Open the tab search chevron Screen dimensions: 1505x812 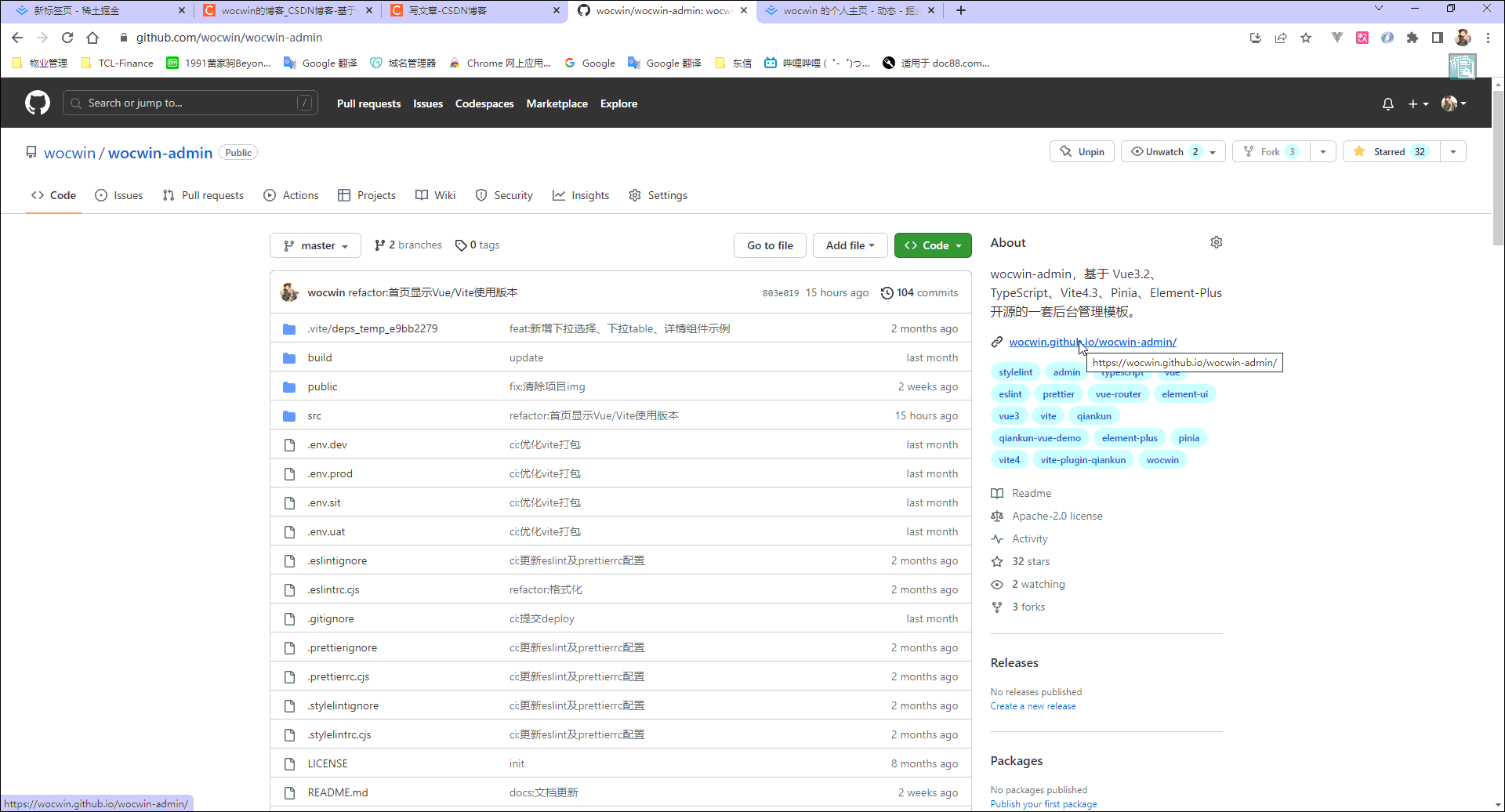[x=1379, y=9]
